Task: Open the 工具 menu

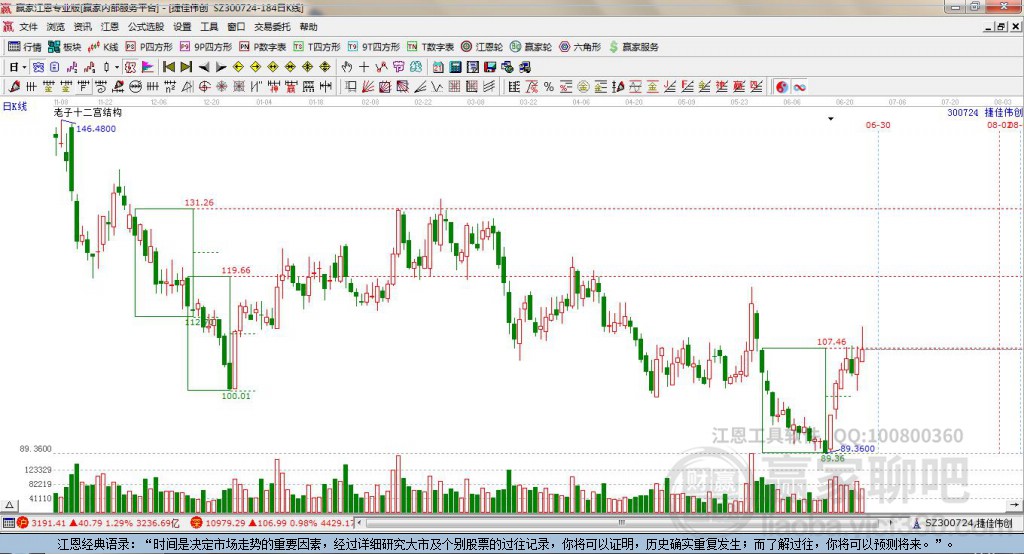Action: coord(209,27)
